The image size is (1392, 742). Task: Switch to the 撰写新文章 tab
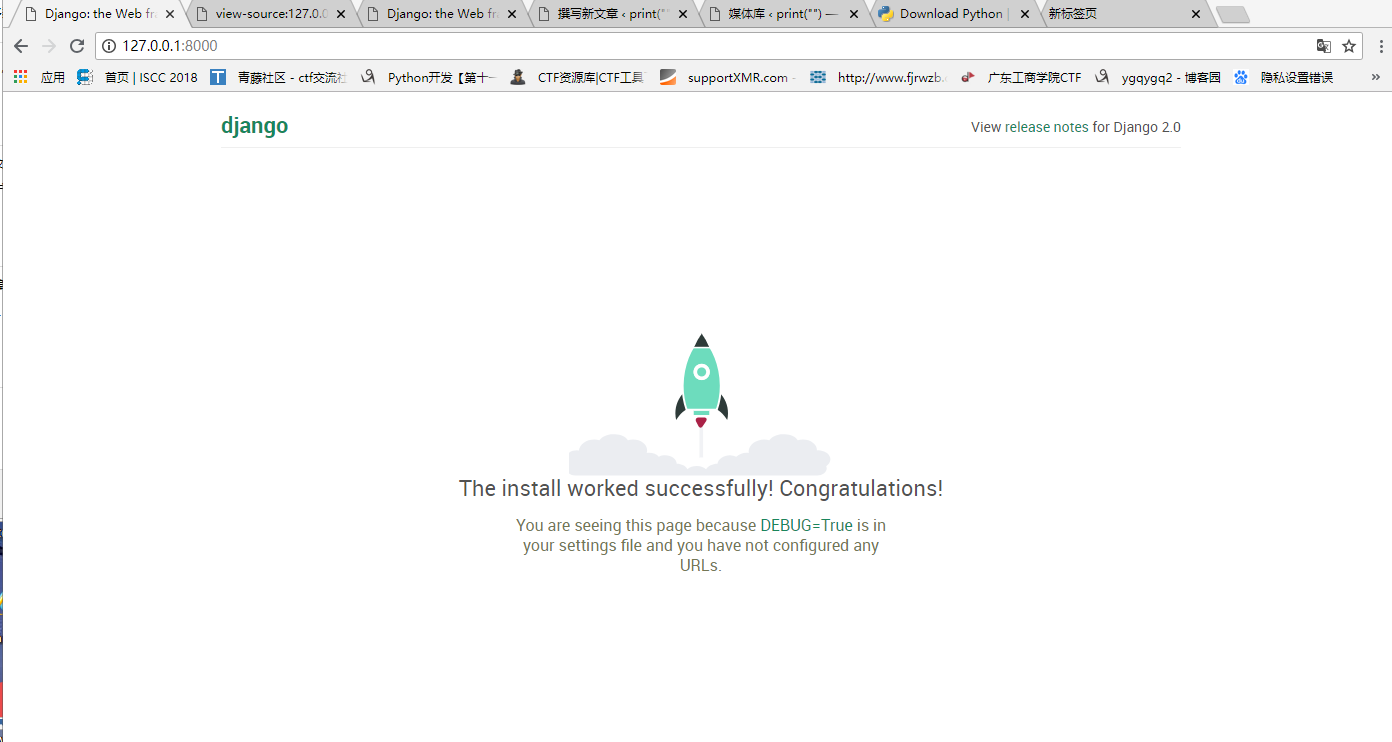coord(612,14)
